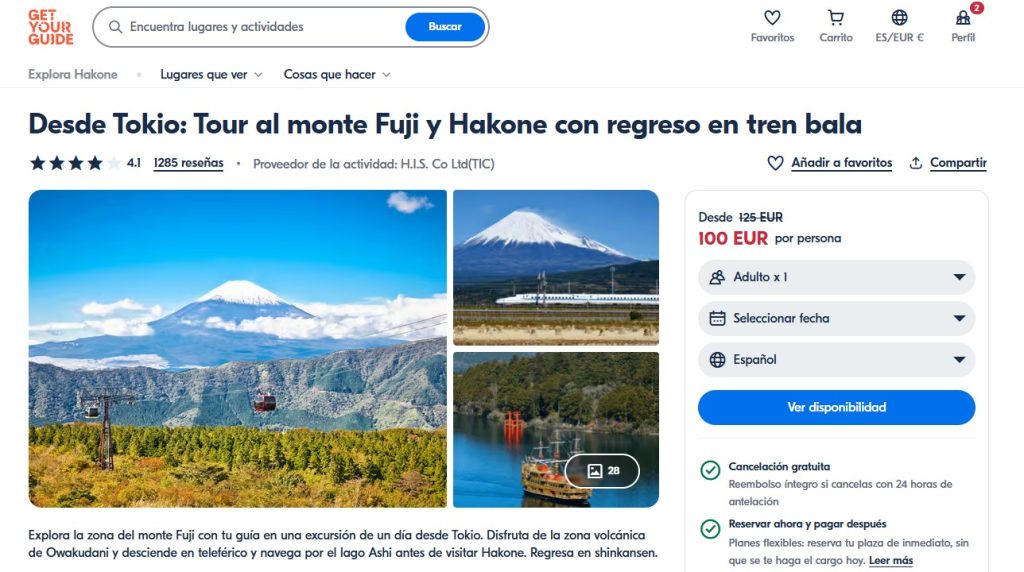The width and height of the screenshot is (1024, 572).
Task: Click the GetYourGuide logo
Action: point(50,27)
